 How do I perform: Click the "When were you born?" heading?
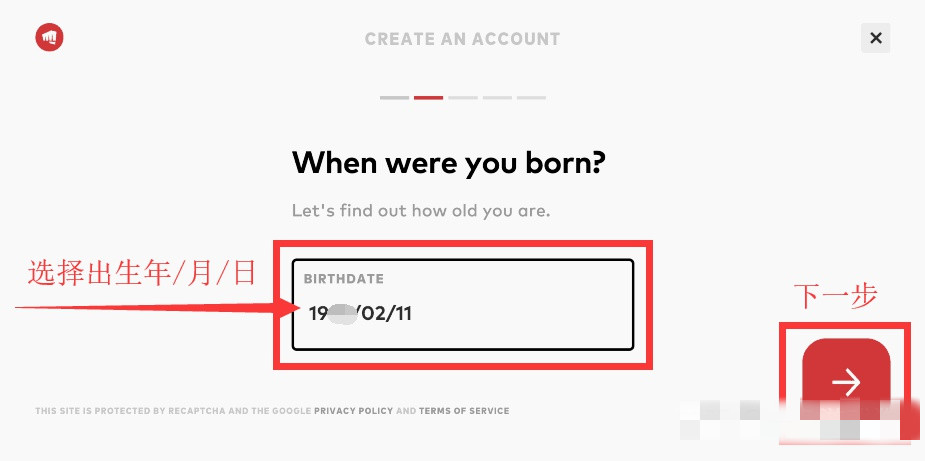[449, 164]
